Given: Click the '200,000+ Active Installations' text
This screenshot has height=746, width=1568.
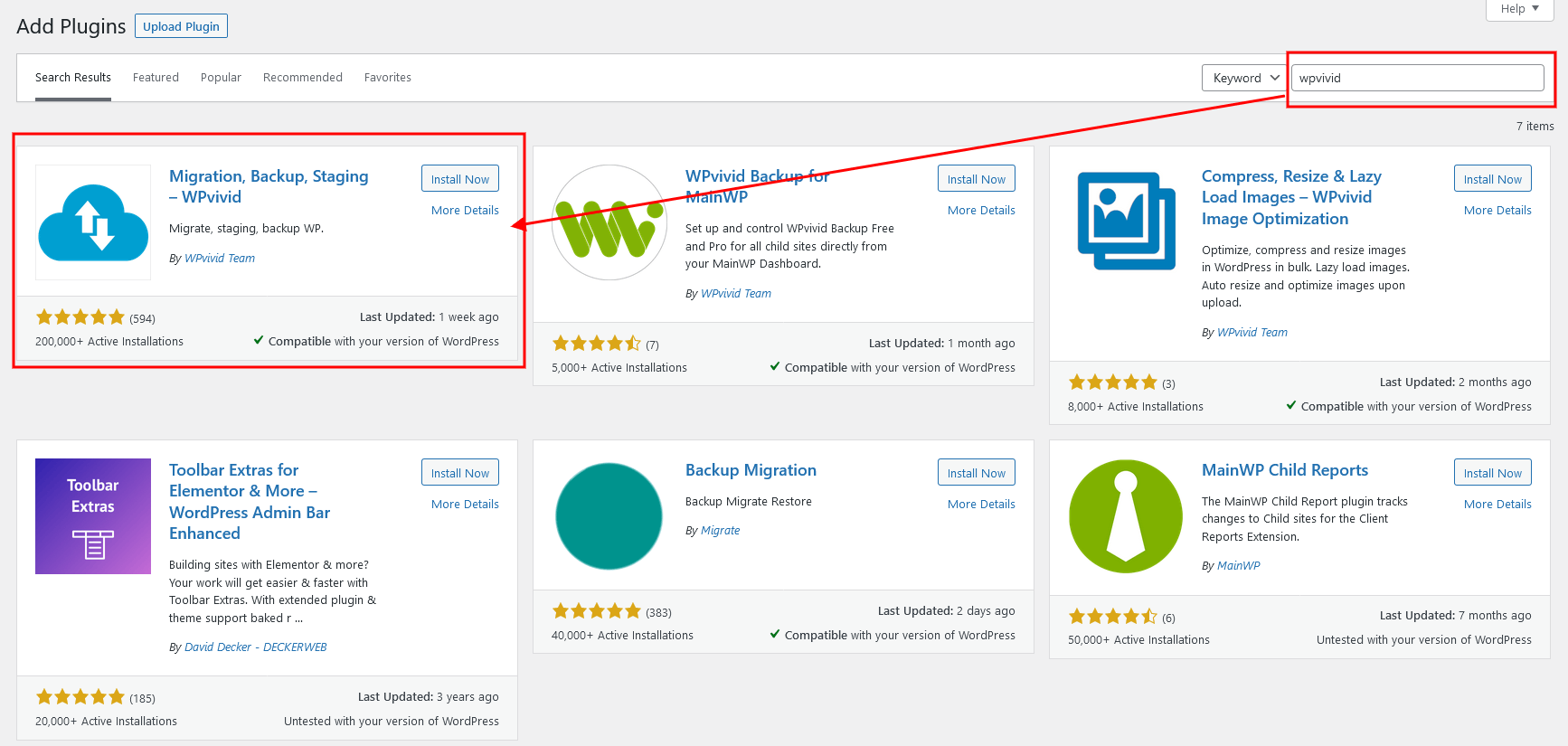Looking at the screenshot, I should point(109,342).
